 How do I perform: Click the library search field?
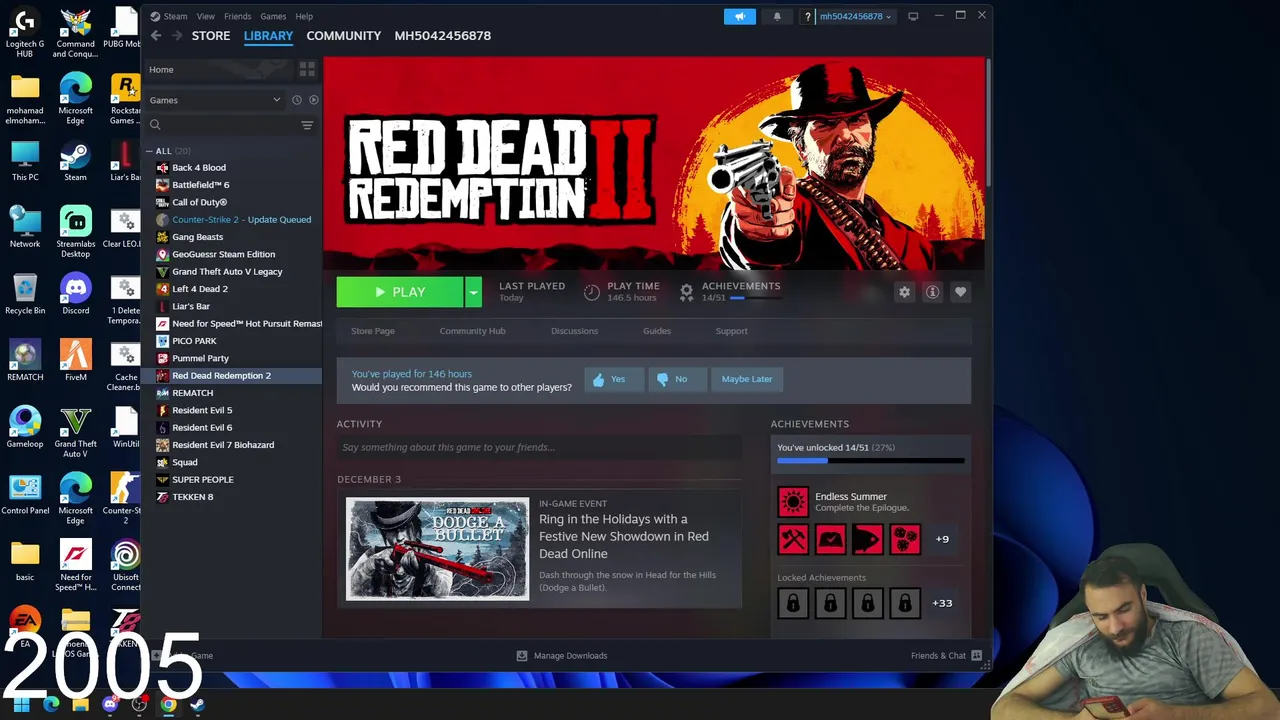tap(225, 125)
